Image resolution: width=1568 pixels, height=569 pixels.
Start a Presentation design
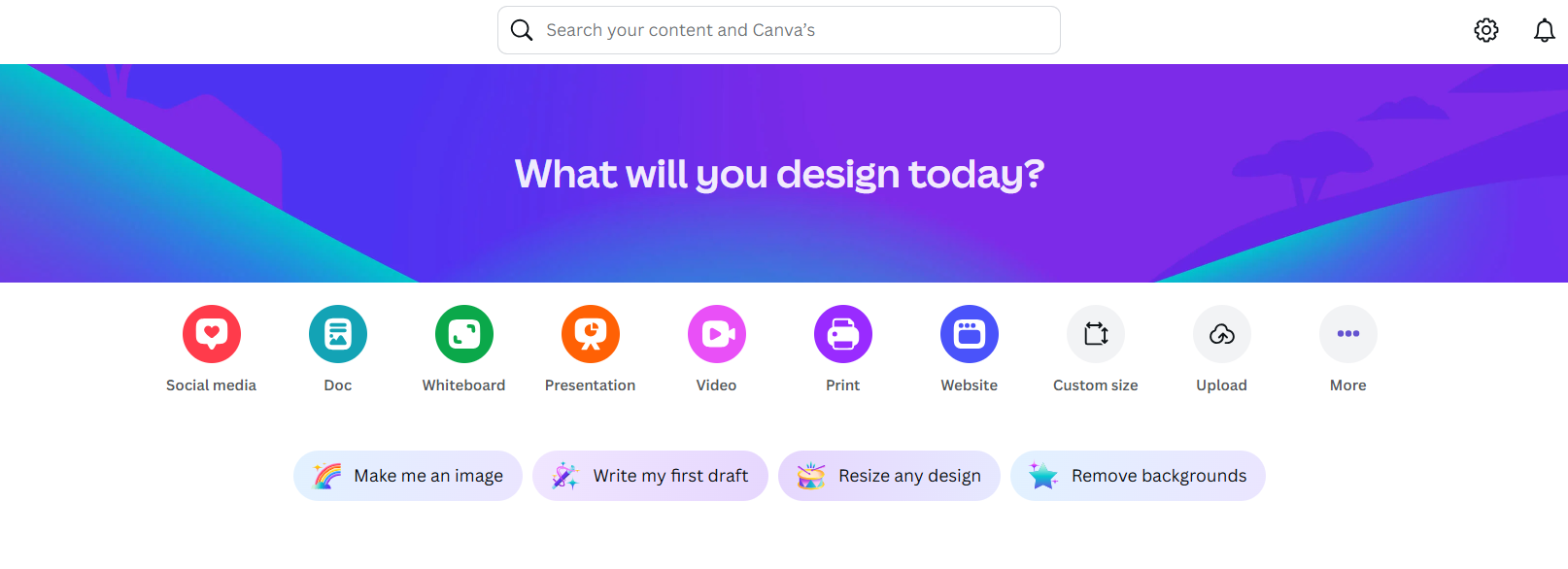point(591,334)
